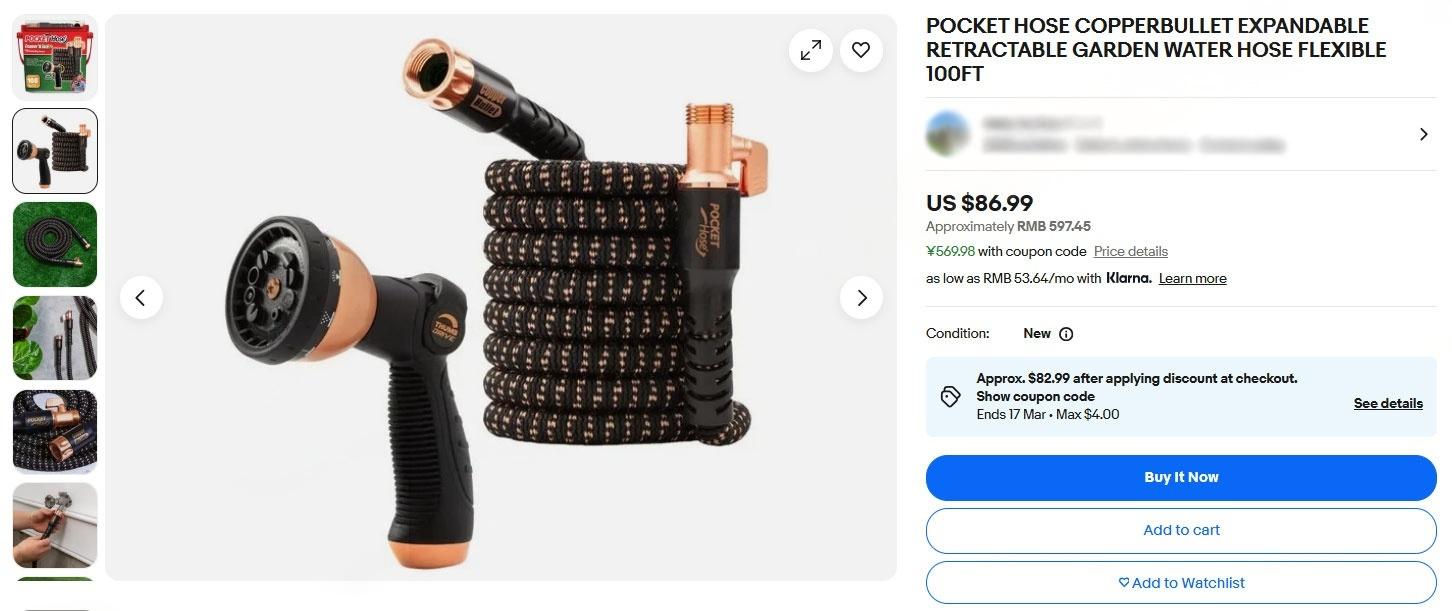This screenshot has height=611, width=1452.
Task: Open the Price details link
Action: coord(1131,251)
